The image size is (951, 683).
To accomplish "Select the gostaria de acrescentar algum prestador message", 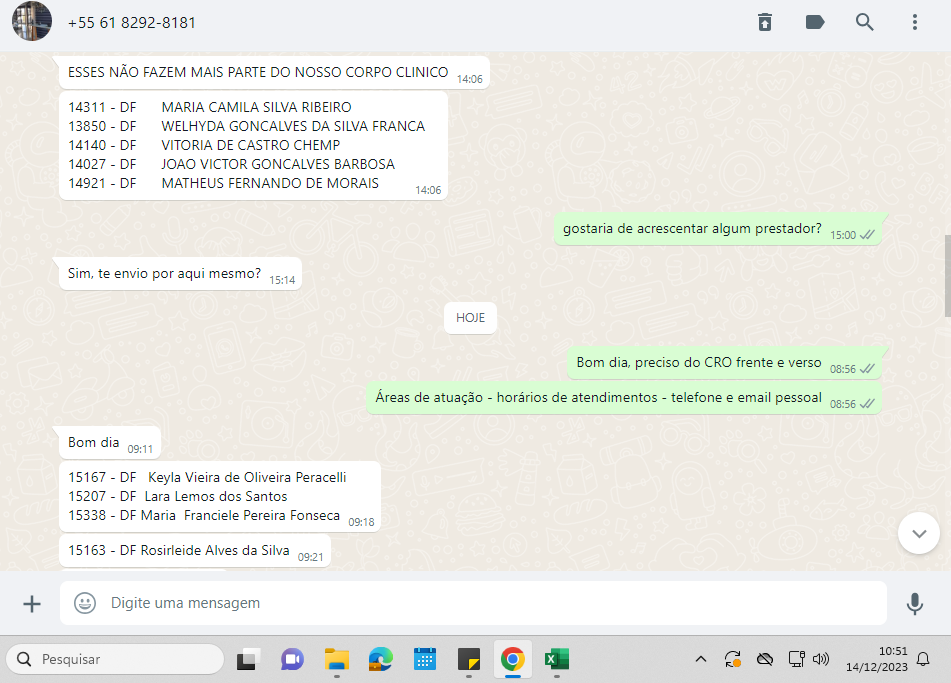I will tap(717, 229).
